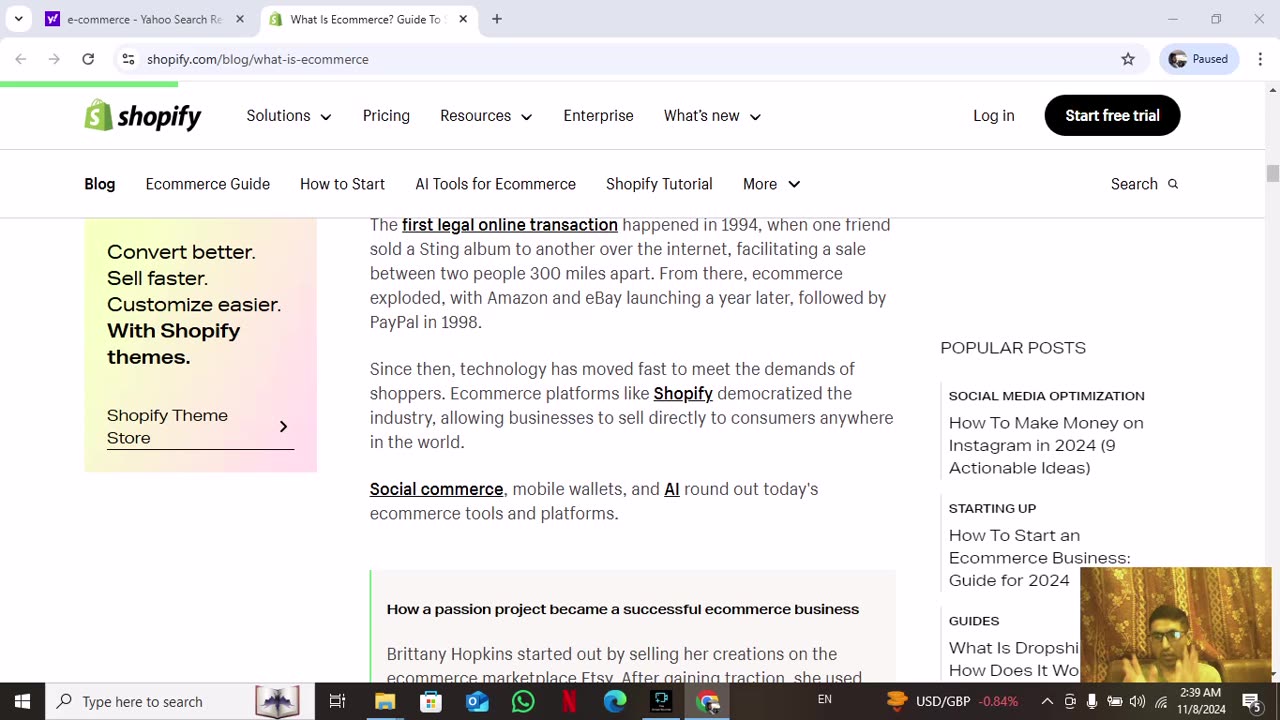The image size is (1280, 720).
Task: Open network Wi-Fi tray icon
Action: tap(1161, 701)
